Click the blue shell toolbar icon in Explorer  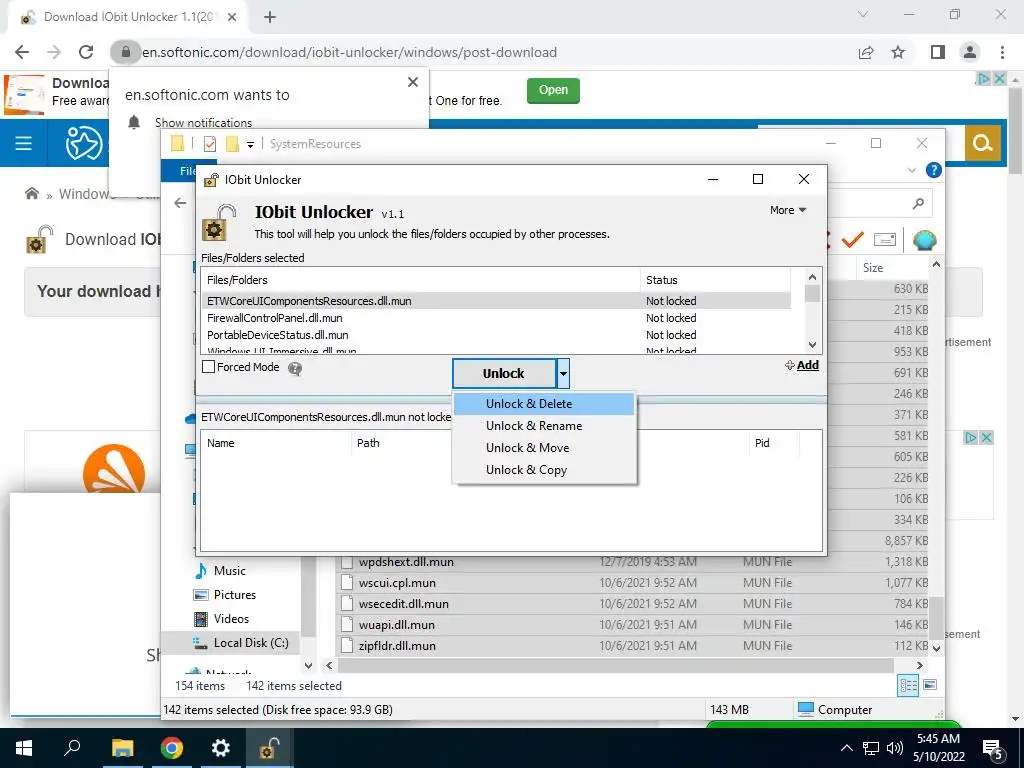pyautogui.click(x=924, y=240)
